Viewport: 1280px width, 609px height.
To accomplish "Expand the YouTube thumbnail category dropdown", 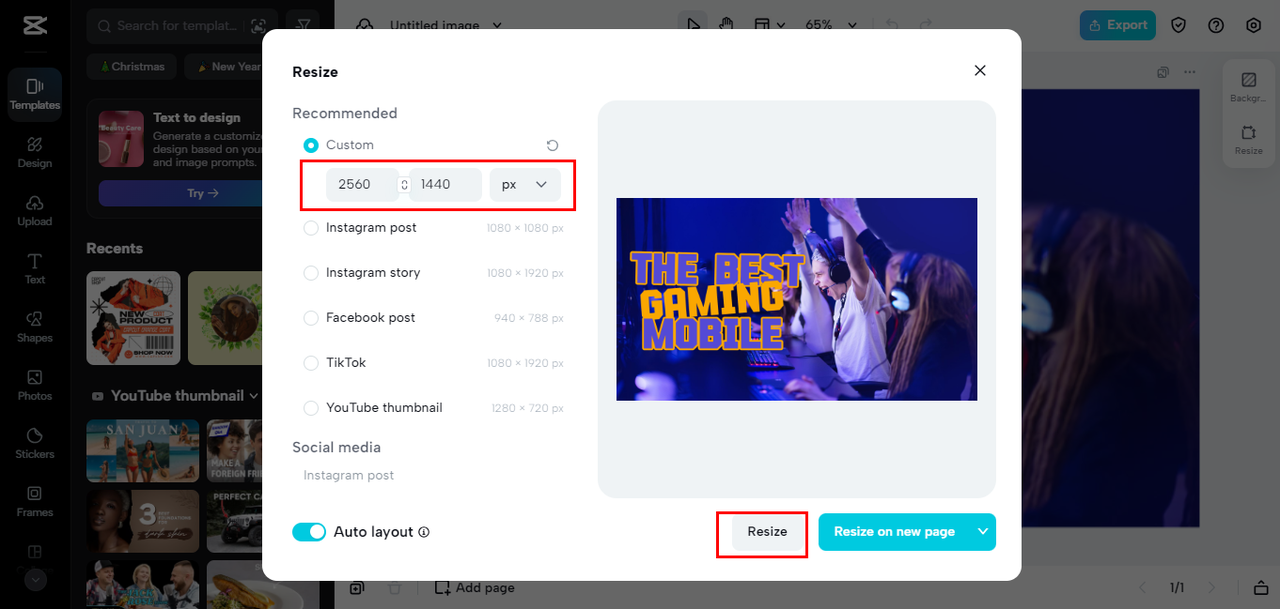I will click(x=253, y=396).
